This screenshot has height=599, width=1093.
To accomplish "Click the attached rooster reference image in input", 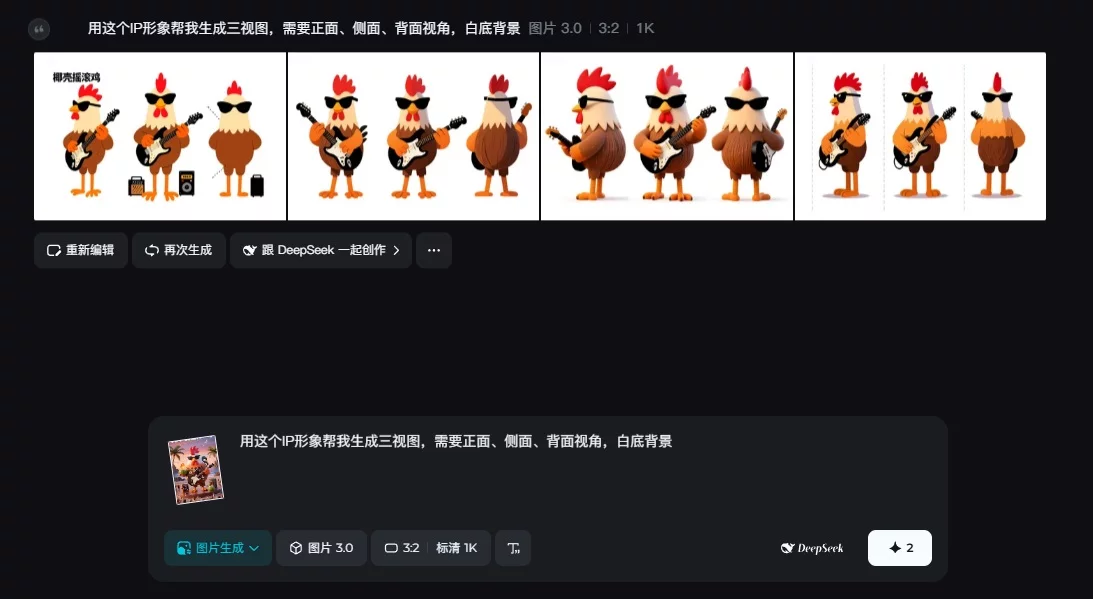I will [x=196, y=469].
